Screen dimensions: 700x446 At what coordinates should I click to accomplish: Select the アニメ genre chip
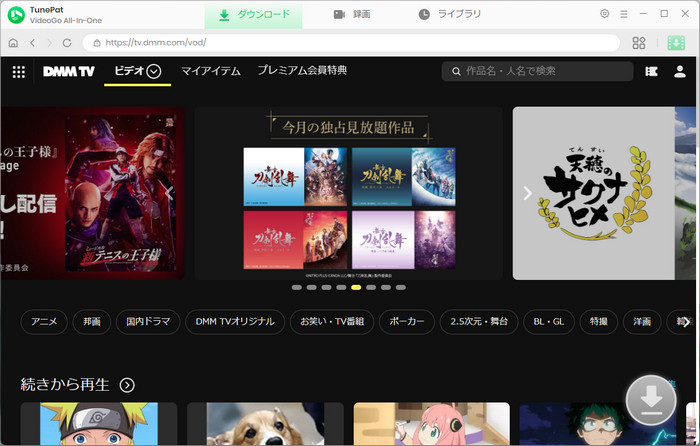[x=44, y=321]
